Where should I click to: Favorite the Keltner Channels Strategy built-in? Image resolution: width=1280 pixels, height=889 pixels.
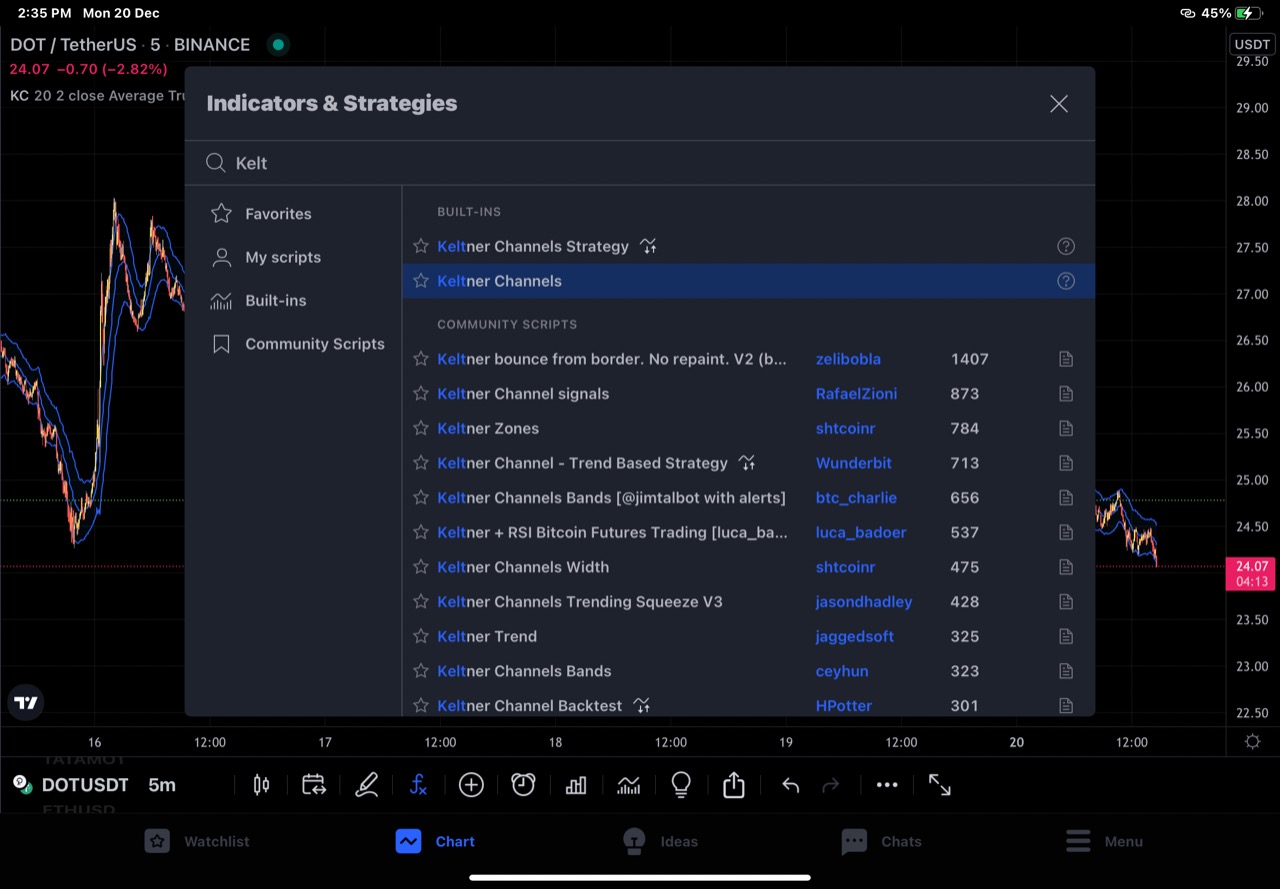[421, 246]
